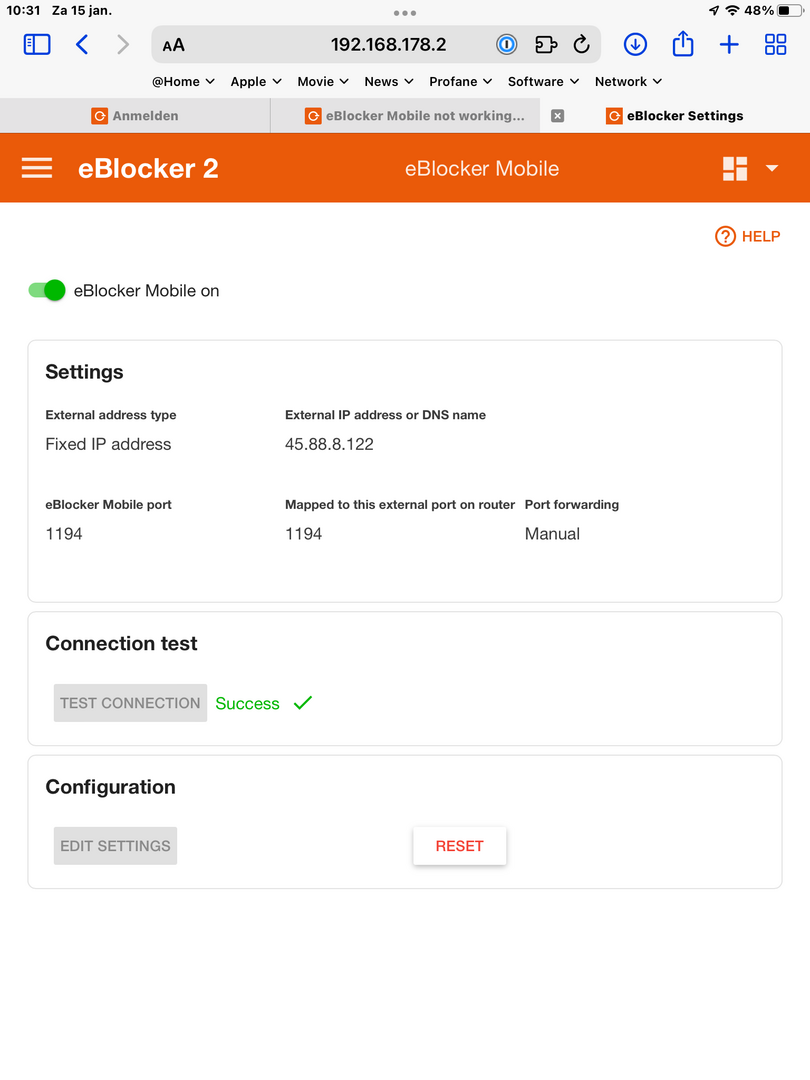Image resolution: width=810 pixels, height=1080 pixels.
Task: Open the dashboard grid icon in header
Action: (x=735, y=168)
